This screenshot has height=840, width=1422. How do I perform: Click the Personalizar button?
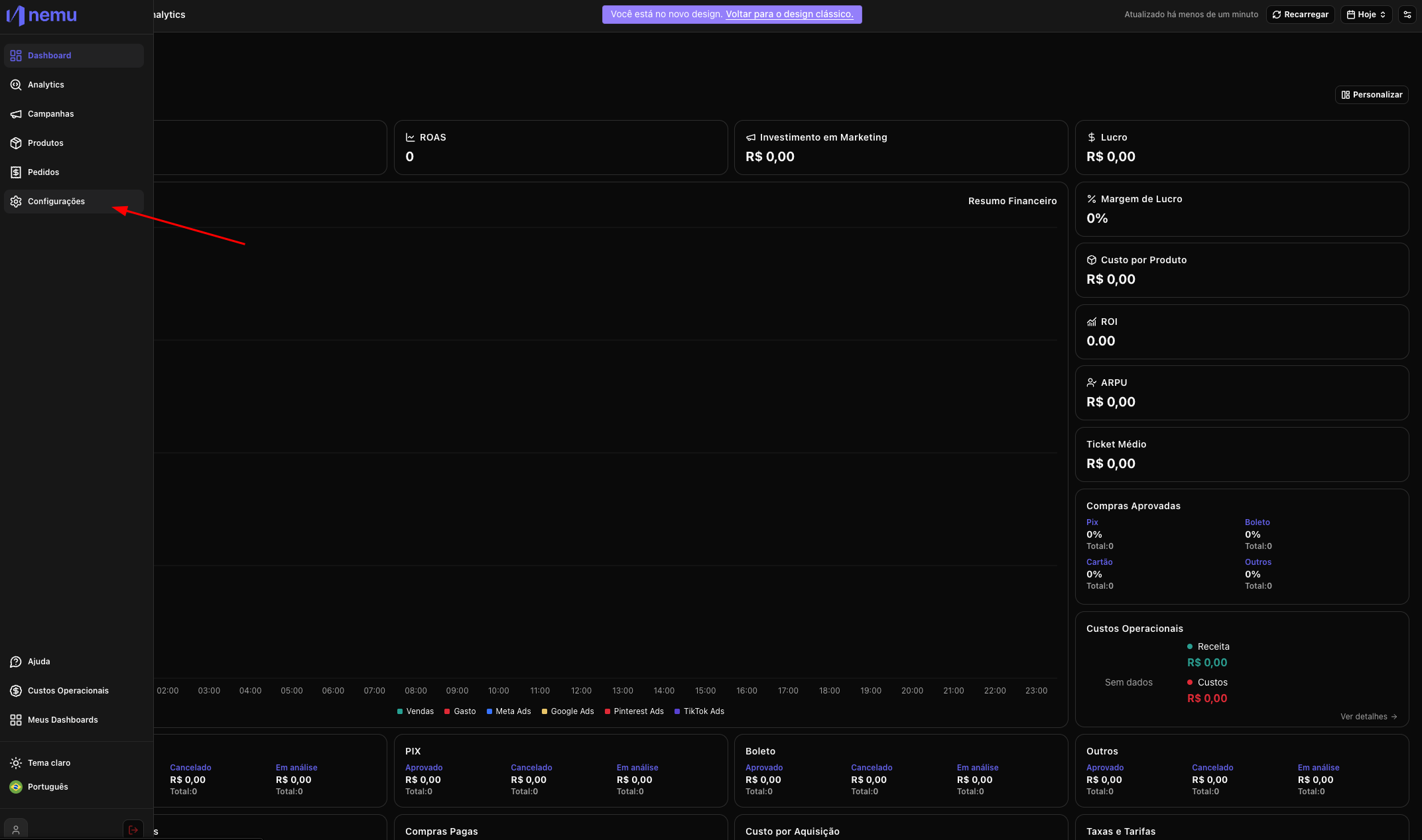1372,95
